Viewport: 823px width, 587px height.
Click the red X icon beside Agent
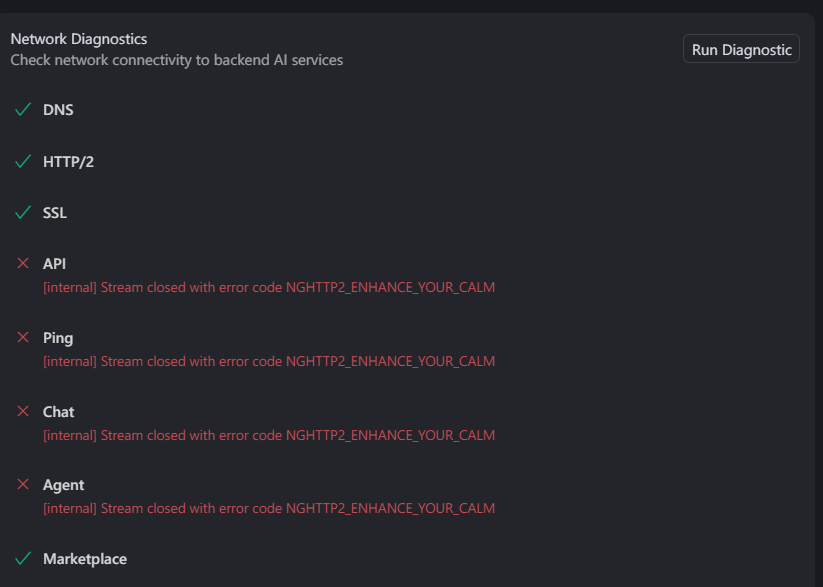coord(23,484)
